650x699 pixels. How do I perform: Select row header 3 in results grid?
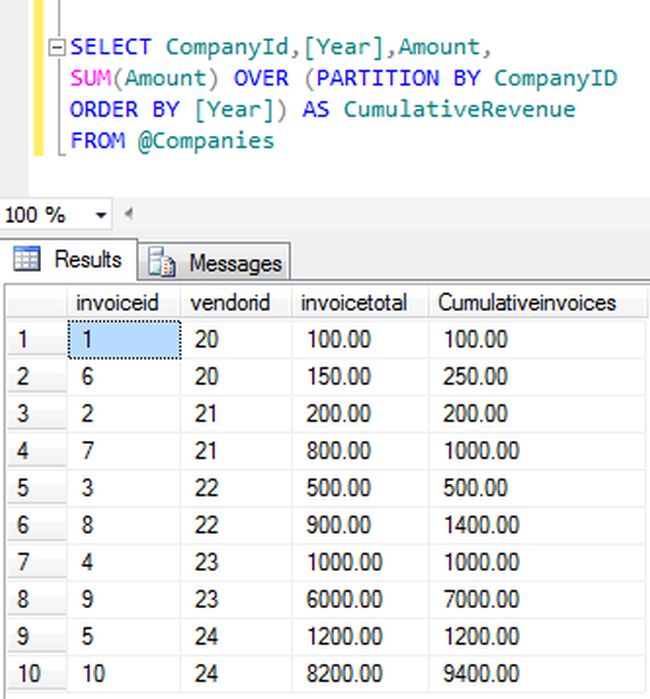(x=37, y=414)
